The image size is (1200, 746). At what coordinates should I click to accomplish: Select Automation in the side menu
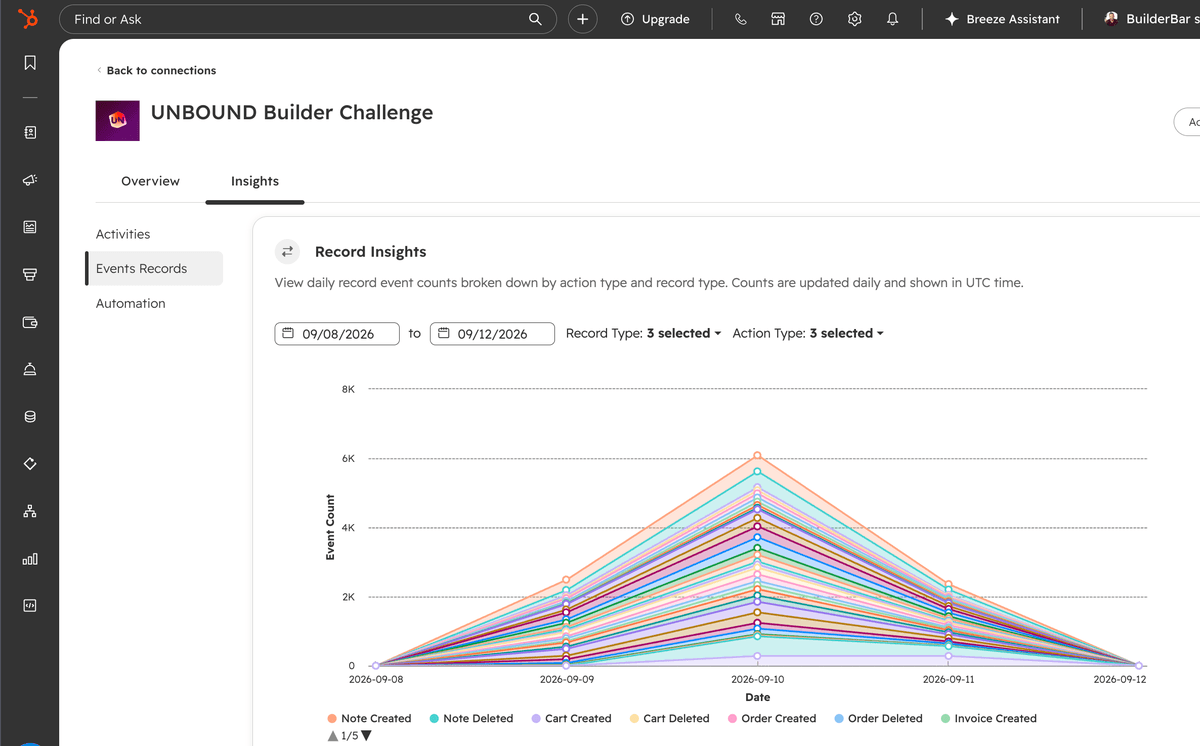click(131, 303)
